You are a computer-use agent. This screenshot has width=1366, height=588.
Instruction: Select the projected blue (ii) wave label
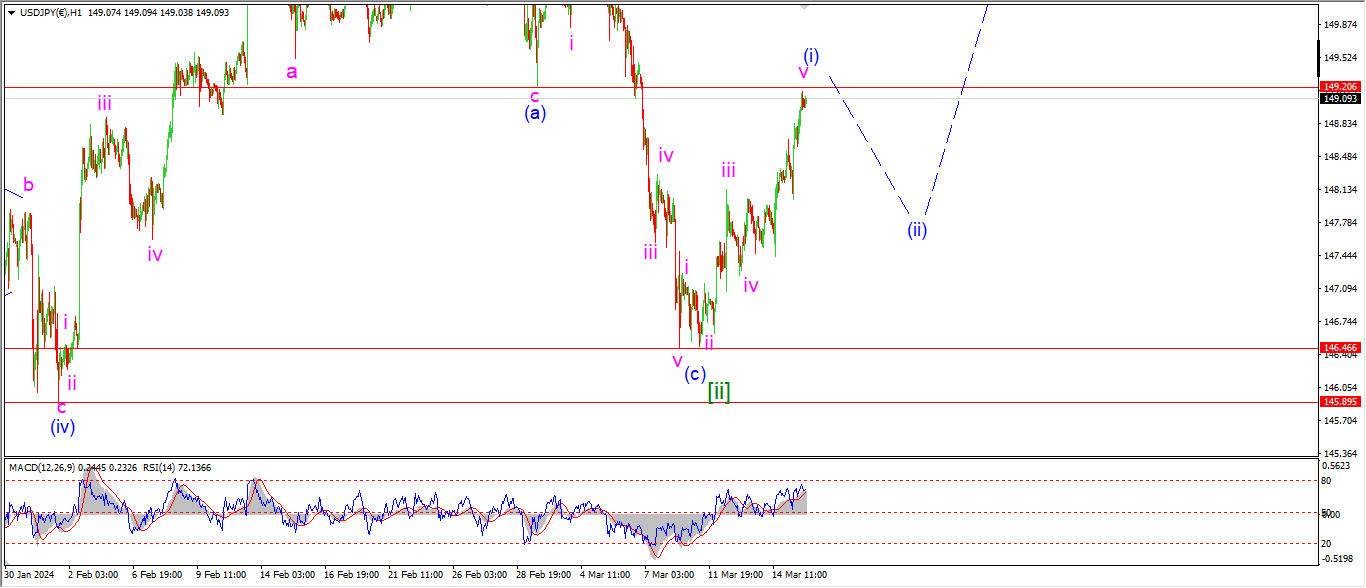[917, 229]
